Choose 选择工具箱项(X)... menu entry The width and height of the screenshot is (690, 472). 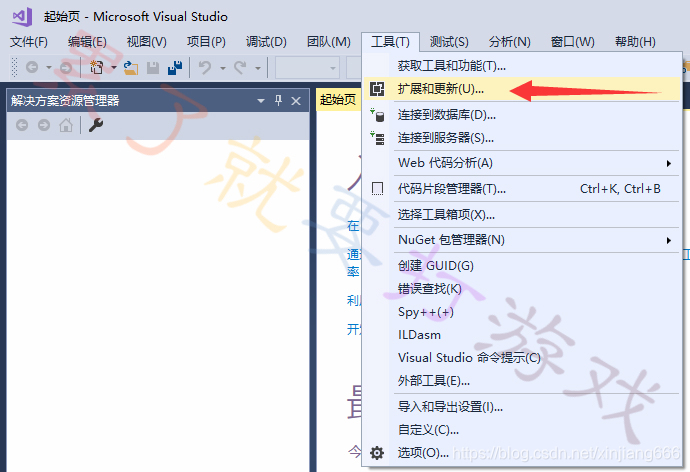[522, 215]
